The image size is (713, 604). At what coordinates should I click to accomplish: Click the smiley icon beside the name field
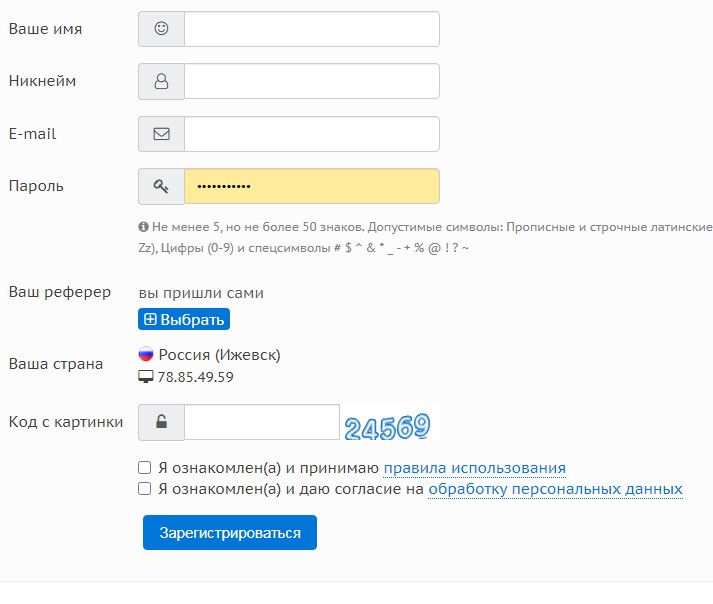pos(161,29)
